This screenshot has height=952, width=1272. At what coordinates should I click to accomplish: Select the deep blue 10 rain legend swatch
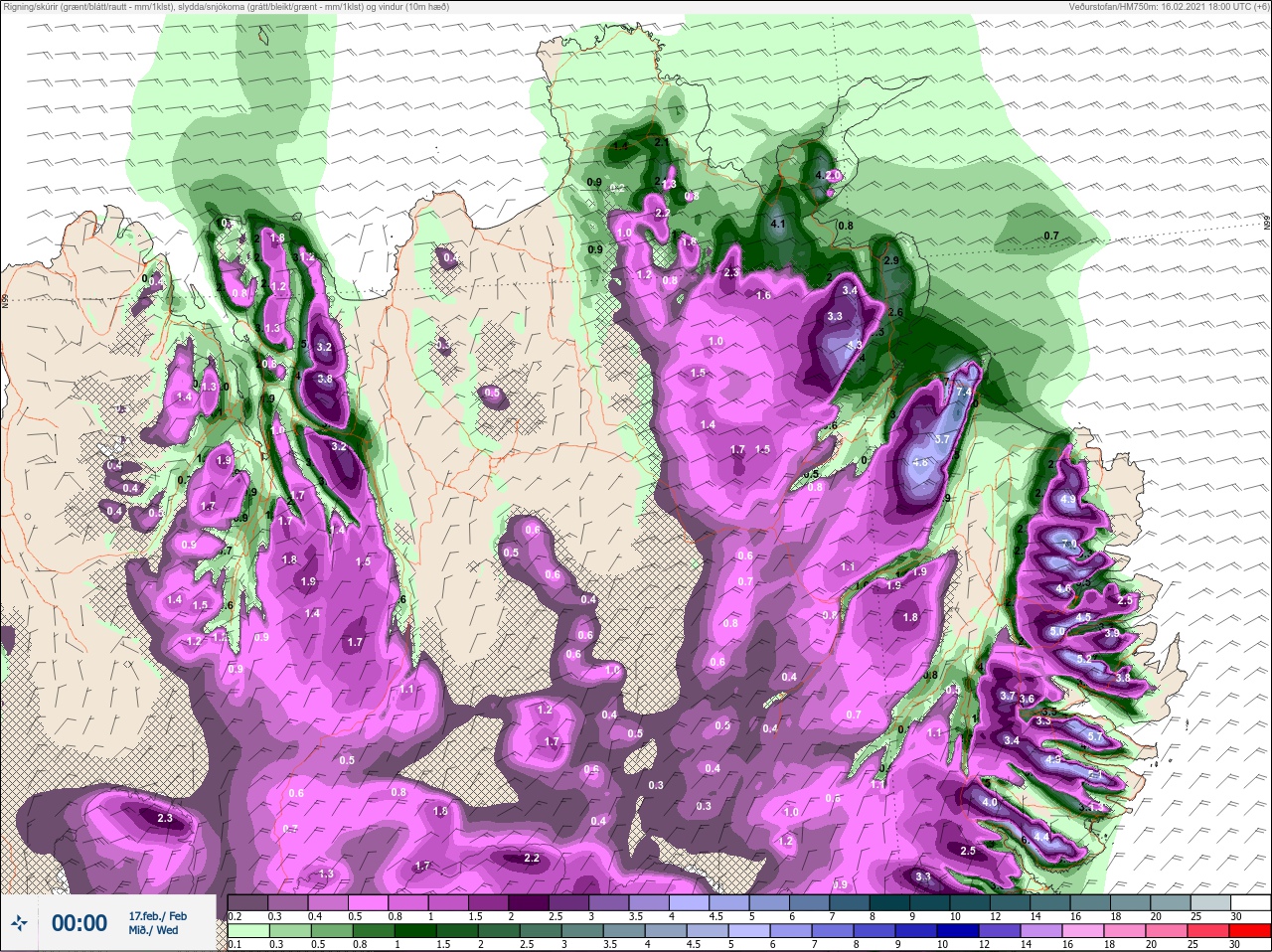point(957,931)
